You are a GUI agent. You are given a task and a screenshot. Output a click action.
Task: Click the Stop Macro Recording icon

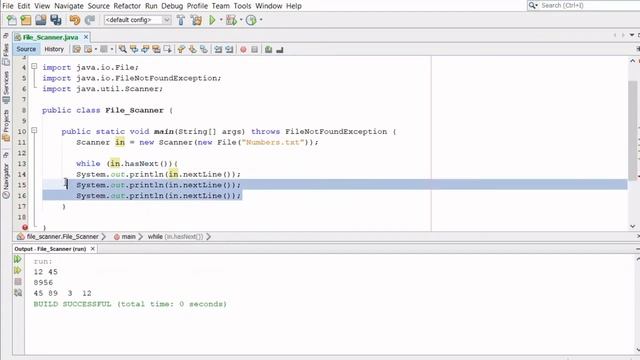[x=255, y=49]
